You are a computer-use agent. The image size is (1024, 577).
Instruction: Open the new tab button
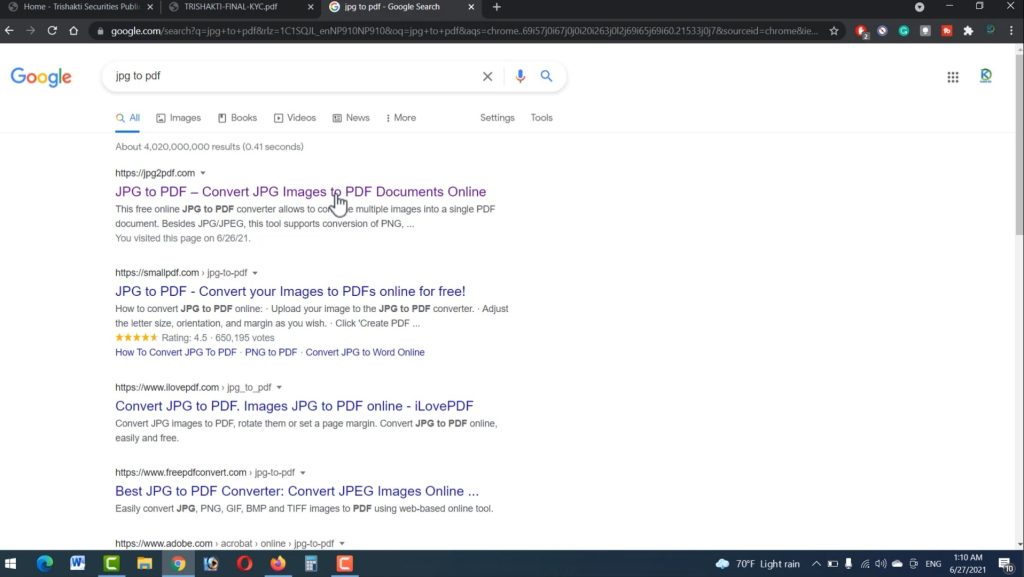tap(496, 7)
